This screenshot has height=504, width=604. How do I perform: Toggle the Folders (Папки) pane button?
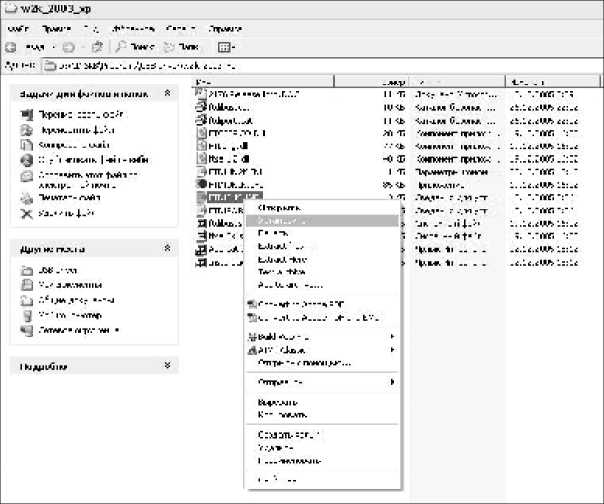[x=178, y=47]
